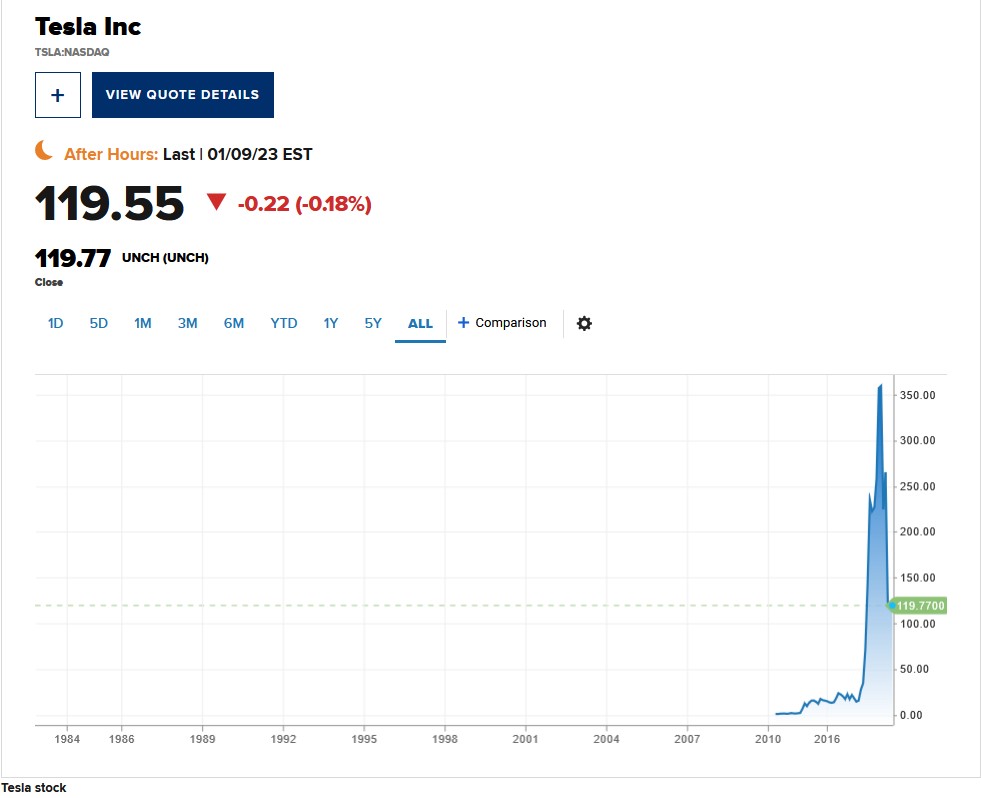981x798 pixels.
Task: Click the 119.55 last price
Action: 109,204
